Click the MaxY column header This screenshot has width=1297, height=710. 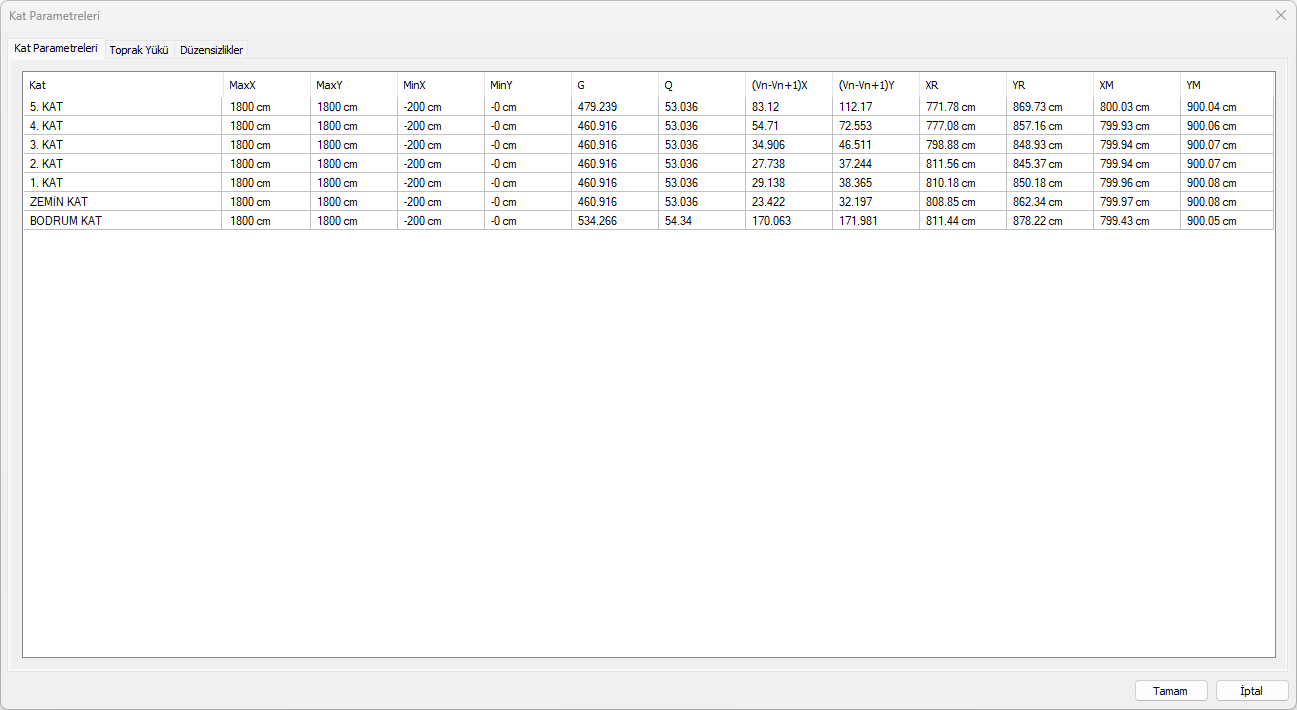[353, 85]
